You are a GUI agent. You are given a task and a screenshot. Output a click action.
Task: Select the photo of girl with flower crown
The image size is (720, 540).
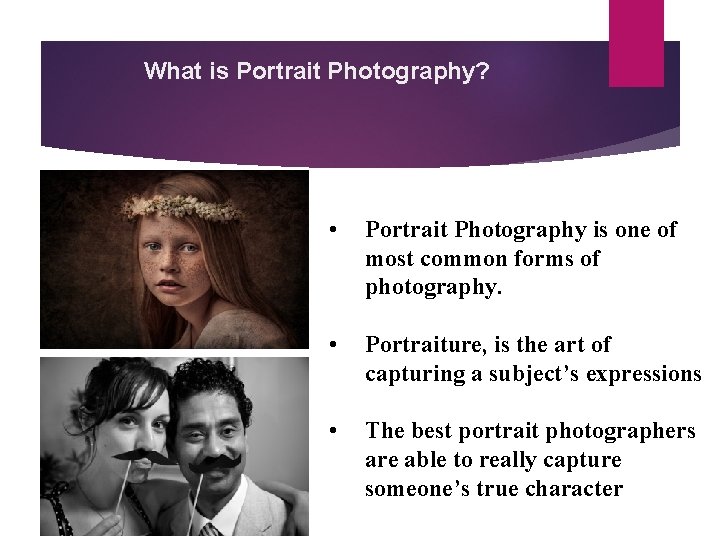[x=174, y=259]
